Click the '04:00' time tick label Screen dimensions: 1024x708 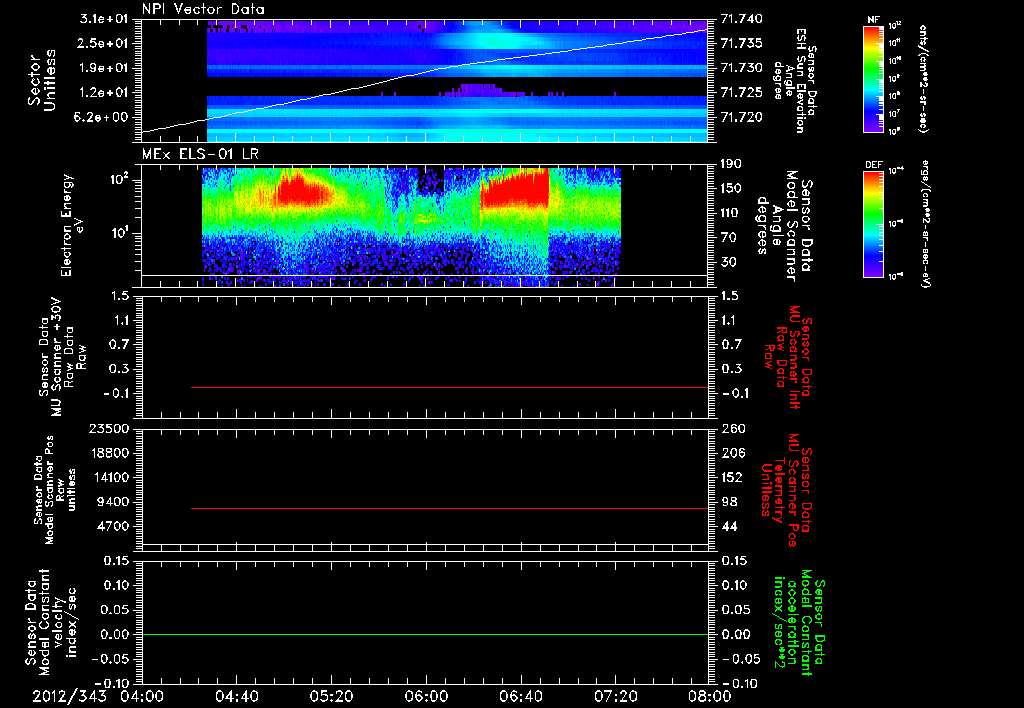[x=141, y=696]
